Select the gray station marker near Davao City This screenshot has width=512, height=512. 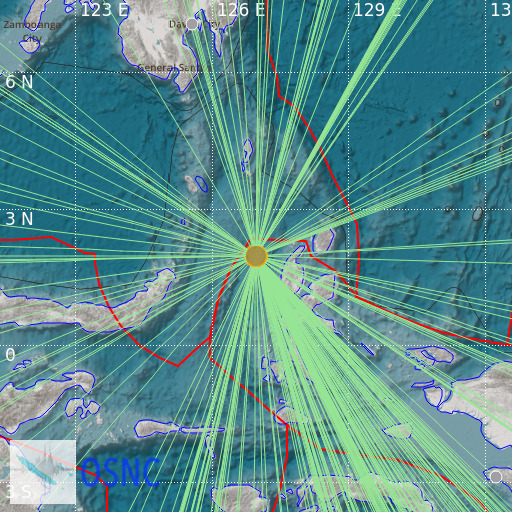[192, 24]
